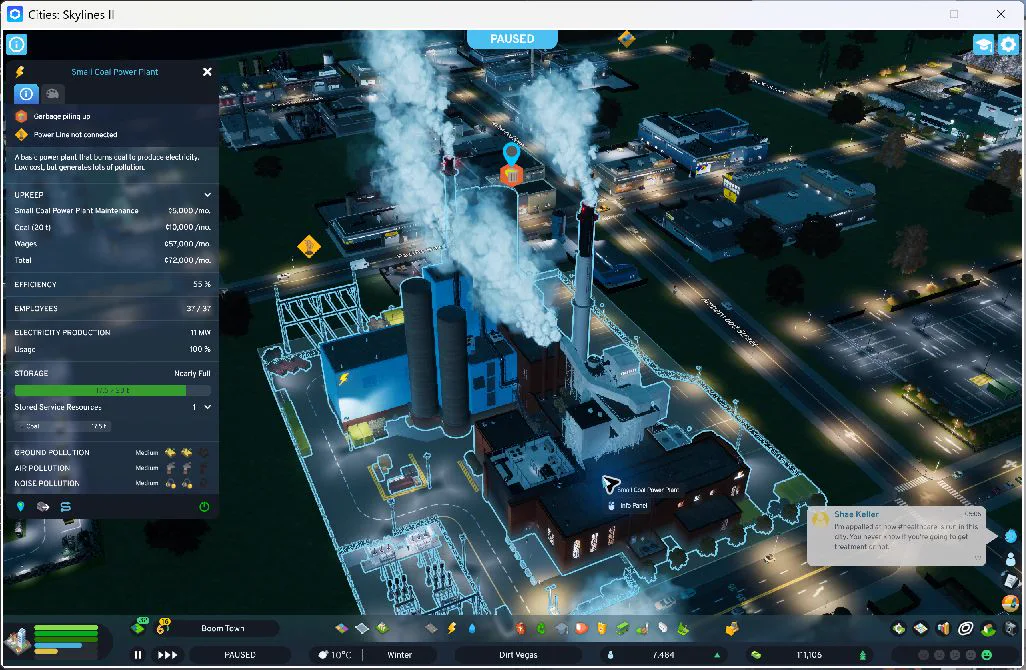Click the Power Line not connected warning icon
Screen dimensions: 1026x670
[21, 135]
